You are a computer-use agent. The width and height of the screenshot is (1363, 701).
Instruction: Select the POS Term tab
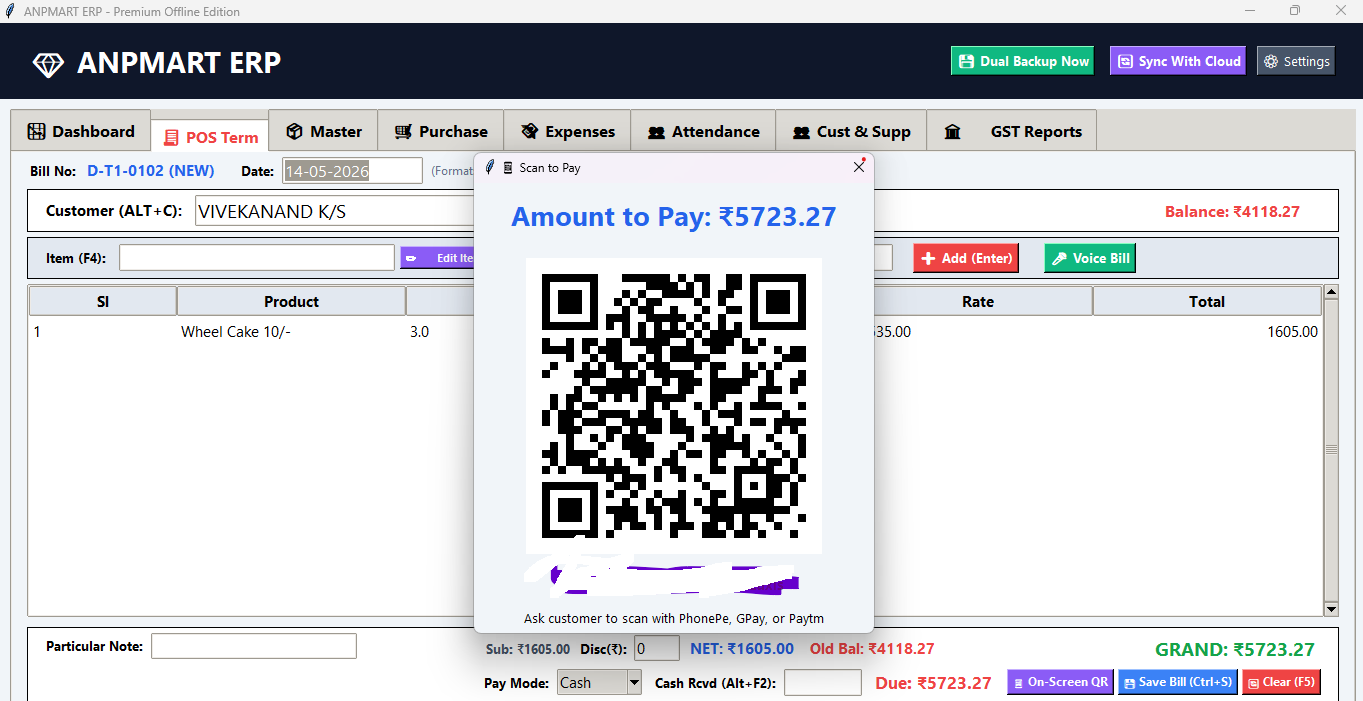210,137
